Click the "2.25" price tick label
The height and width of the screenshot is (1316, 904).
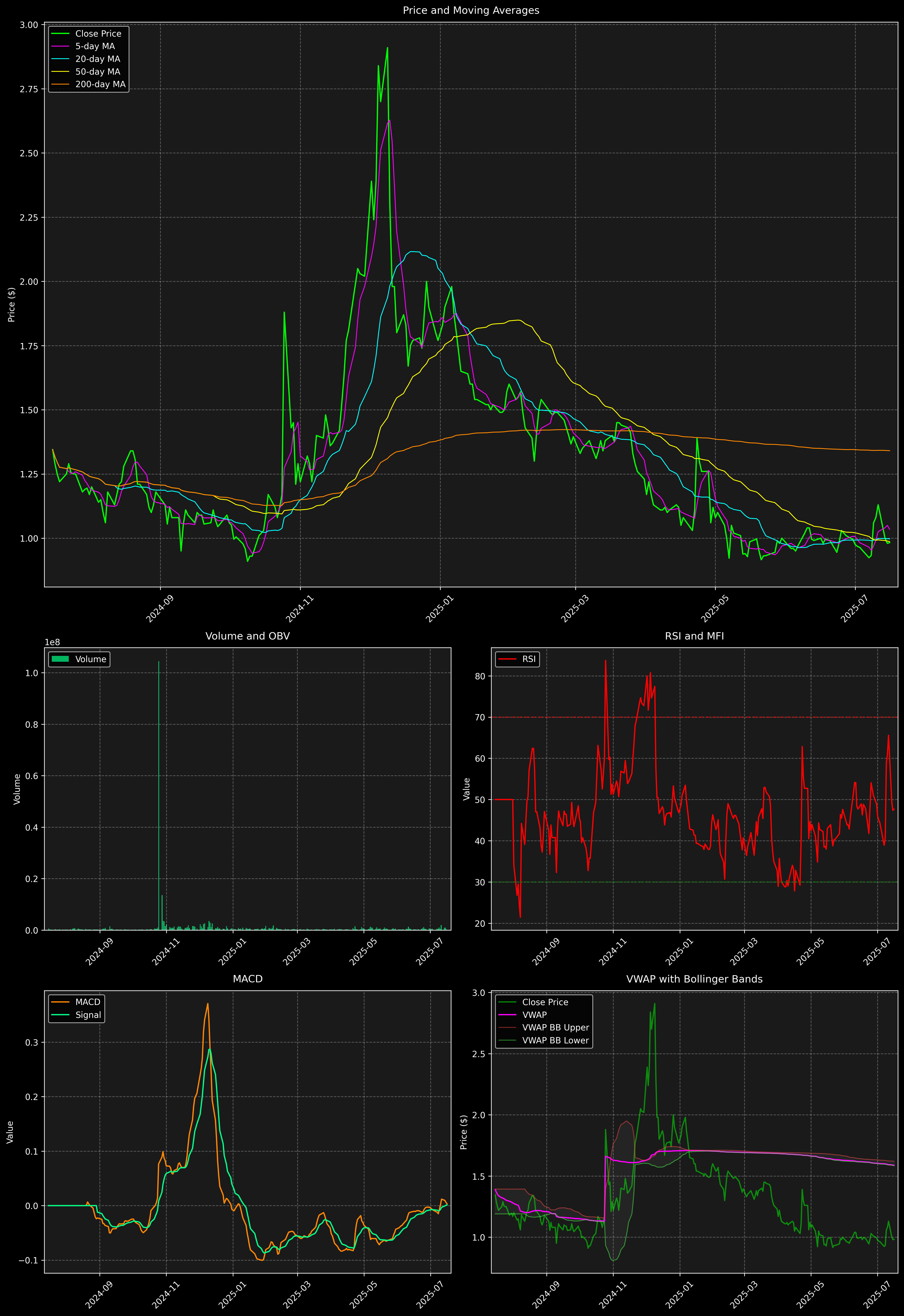click(29, 217)
